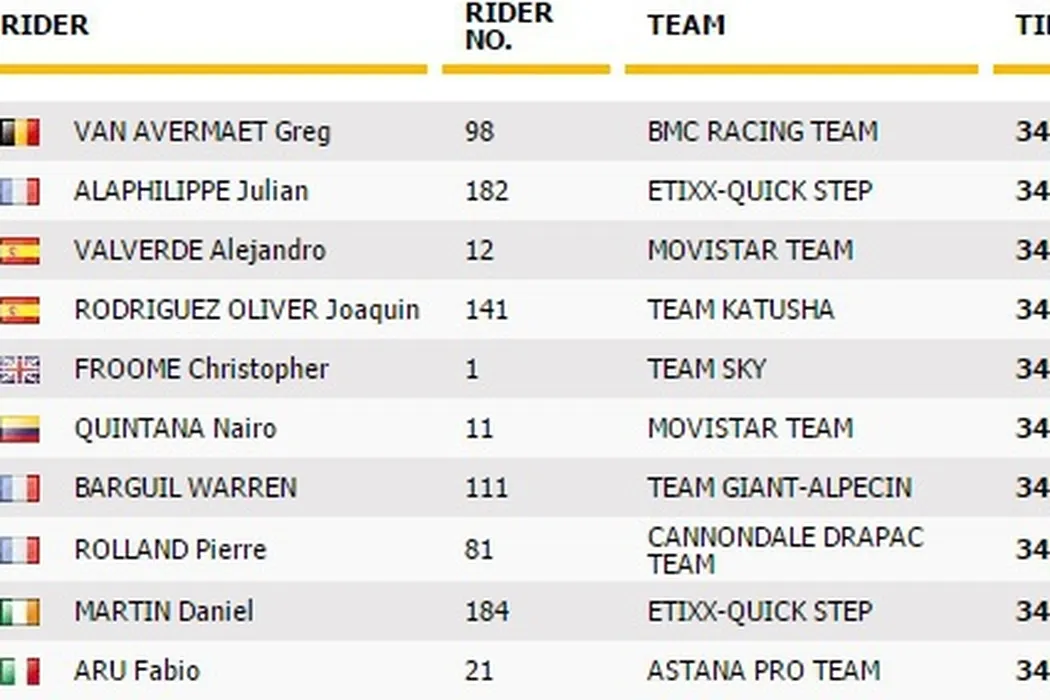The image size is (1050, 700).
Task: Sort by the TEAM column header
Action: (x=686, y=25)
